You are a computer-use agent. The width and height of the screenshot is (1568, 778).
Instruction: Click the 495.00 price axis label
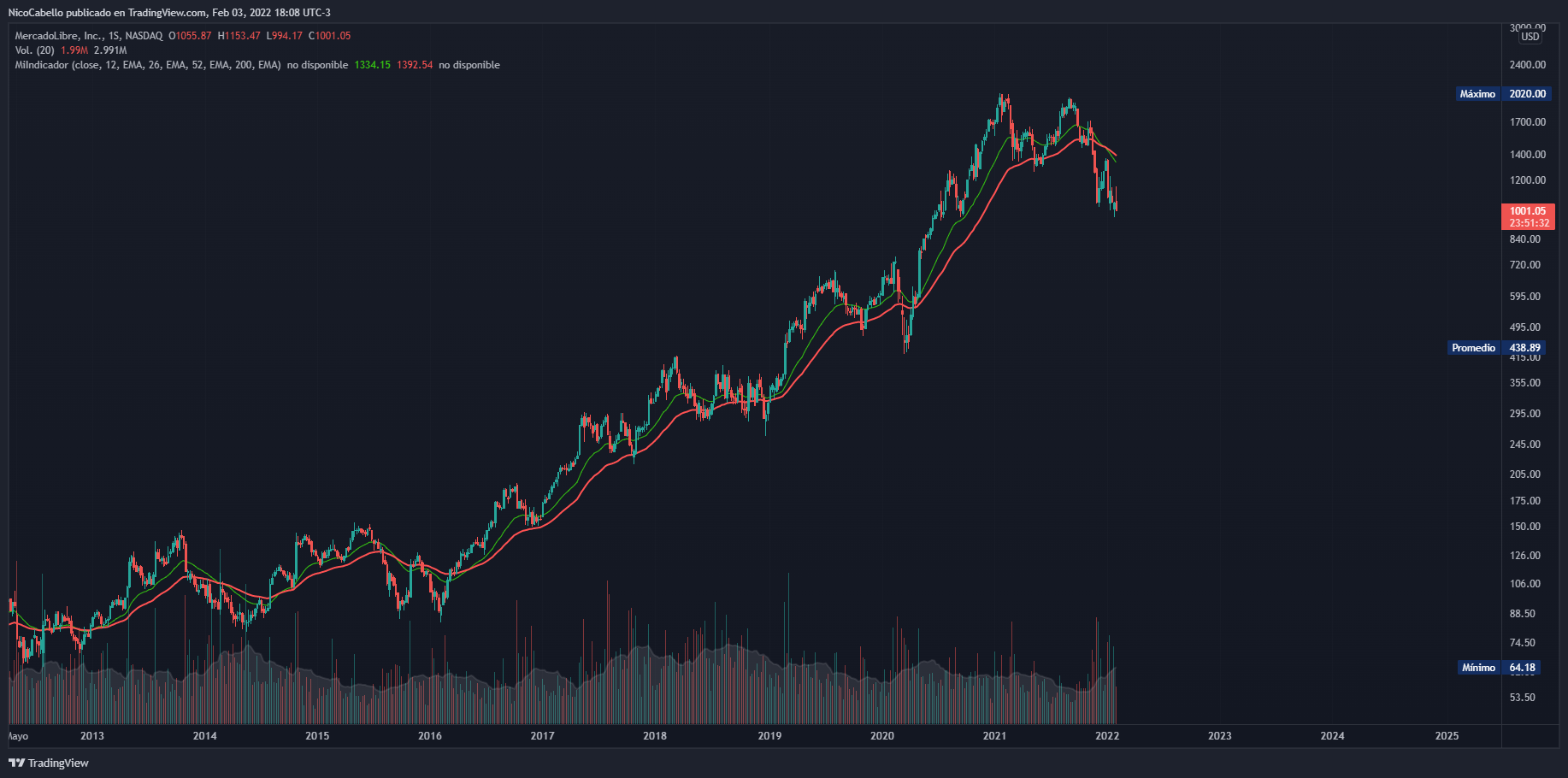(x=1525, y=327)
